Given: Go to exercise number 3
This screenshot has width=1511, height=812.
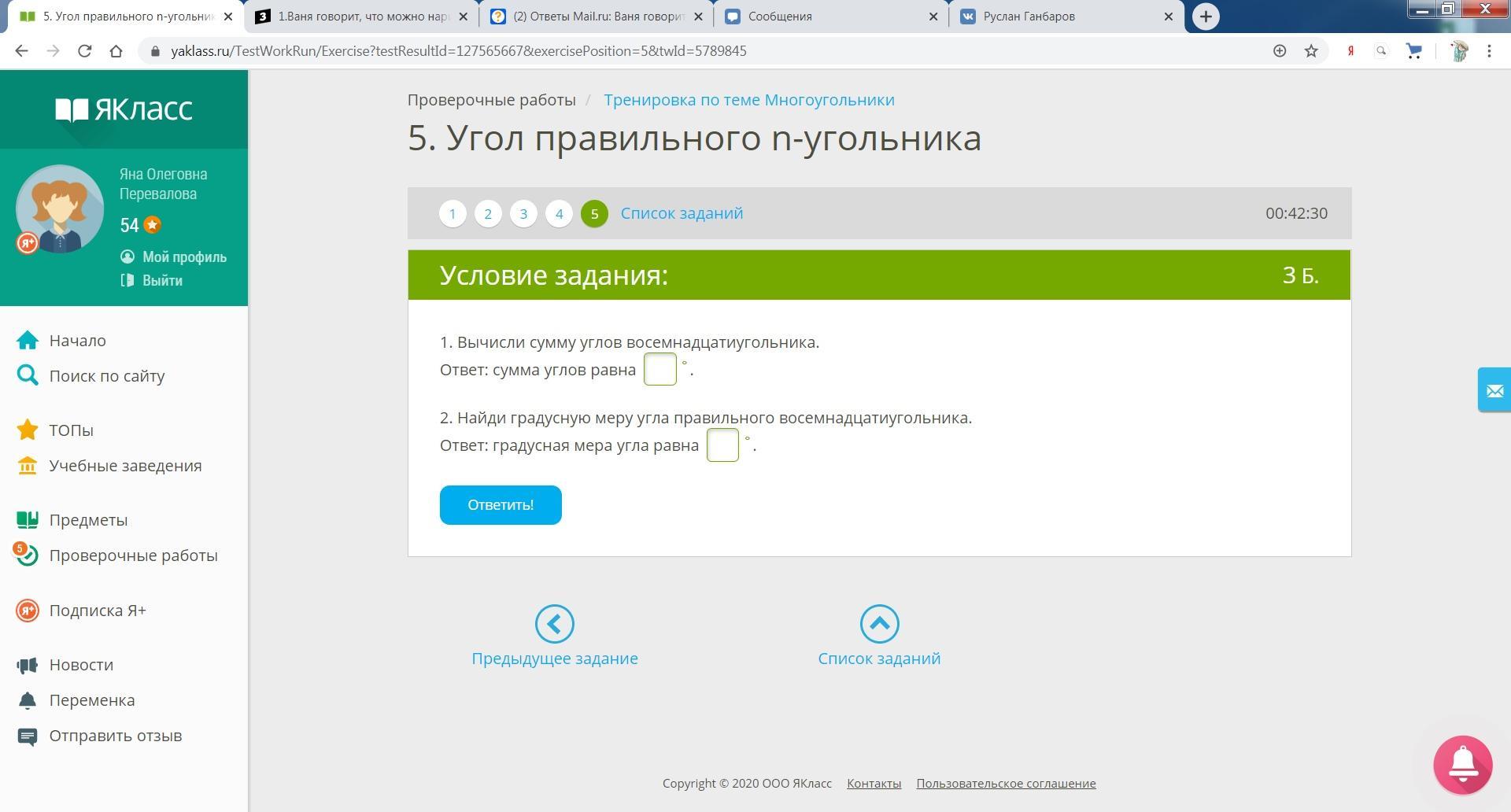Looking at the screenshot, I should tap(523, 213).
